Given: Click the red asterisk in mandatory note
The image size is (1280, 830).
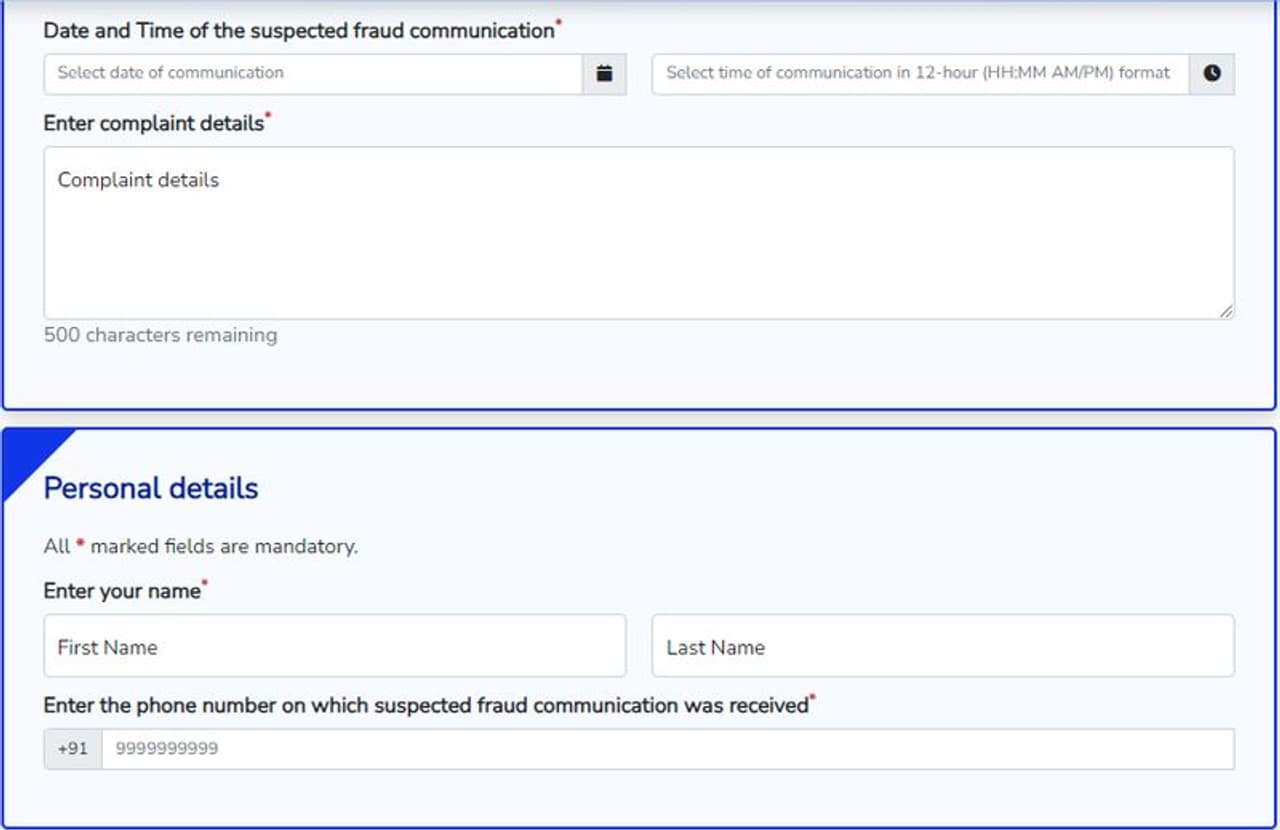Looking at the screenshot, I should tap(81, 545).
